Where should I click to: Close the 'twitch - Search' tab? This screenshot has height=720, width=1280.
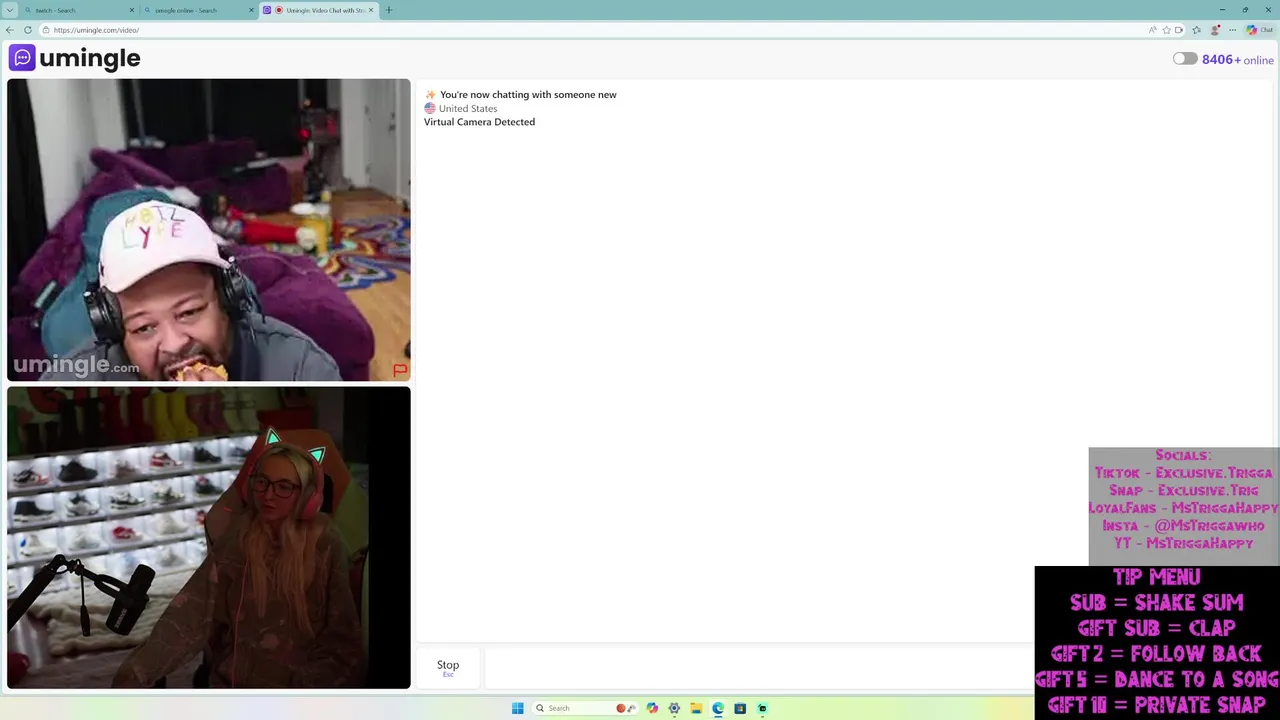[131, 10]
